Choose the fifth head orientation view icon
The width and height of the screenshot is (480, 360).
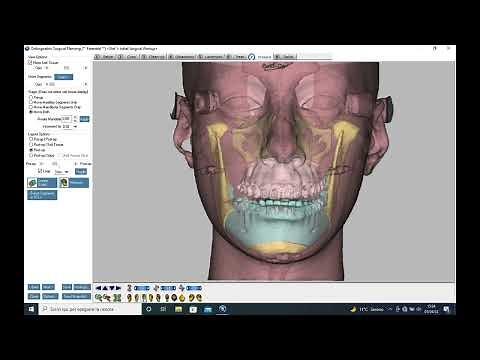click(158, 298)
